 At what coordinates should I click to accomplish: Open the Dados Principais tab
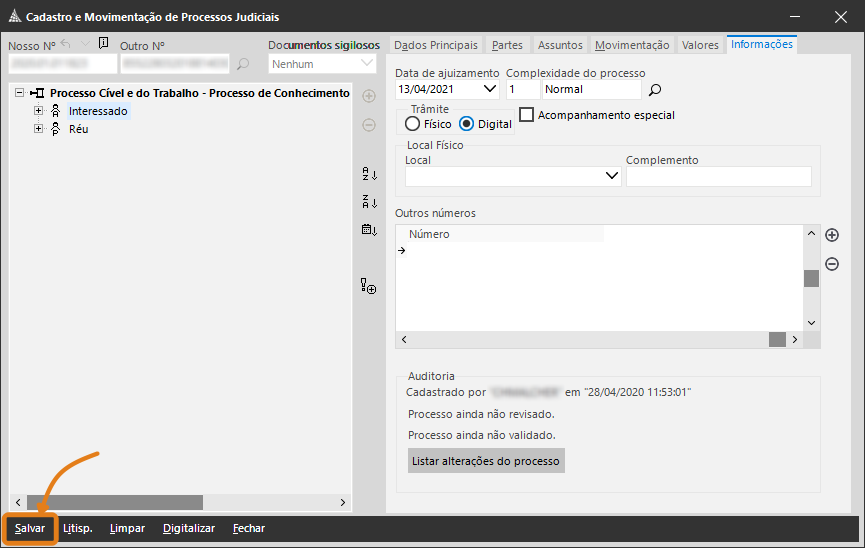(x=435, y=45)
